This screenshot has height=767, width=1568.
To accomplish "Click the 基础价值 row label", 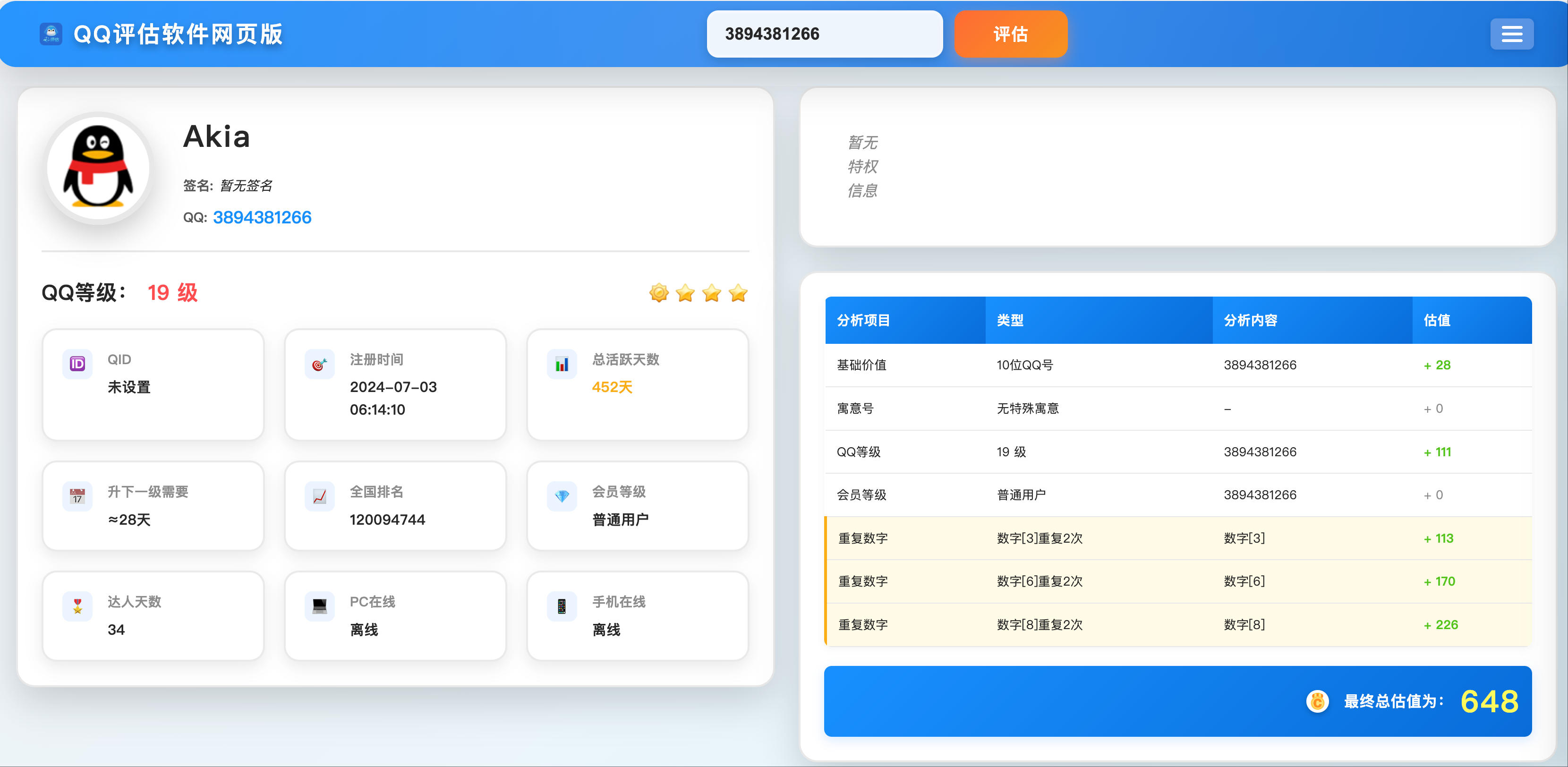I will click(862, 365).
